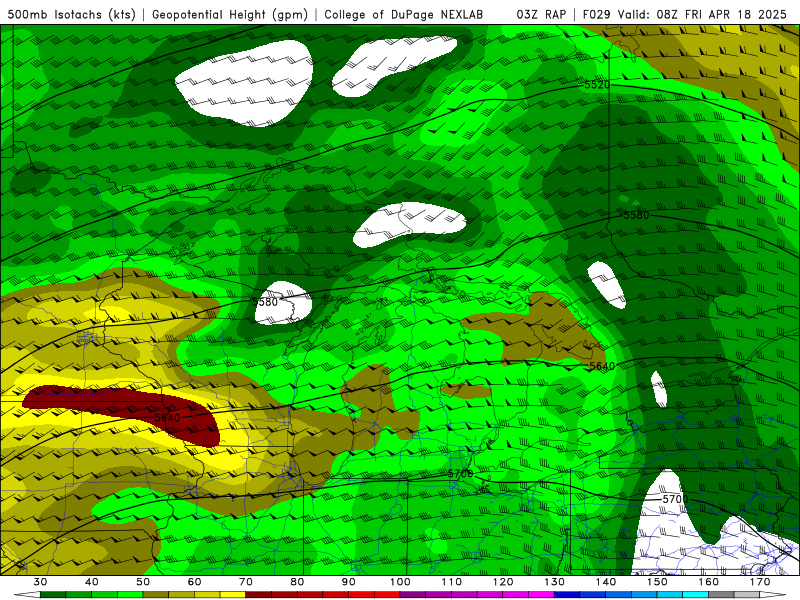This screenshot has height=600, width=800.
Task: Click the legend value 170
Action: [760, 582]
